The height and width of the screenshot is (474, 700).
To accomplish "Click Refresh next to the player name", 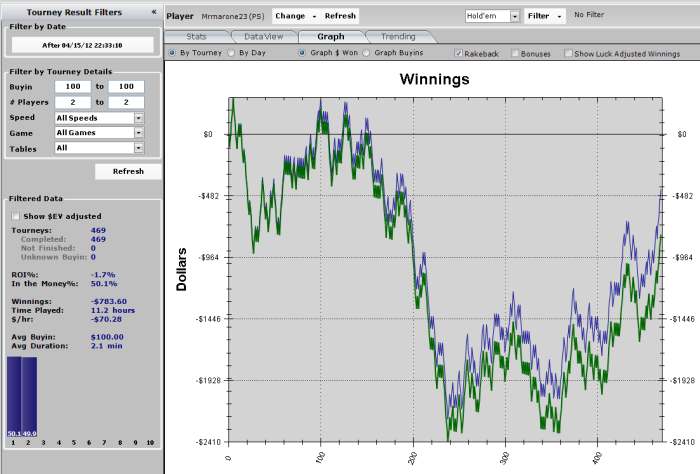I will click(340, 16).
